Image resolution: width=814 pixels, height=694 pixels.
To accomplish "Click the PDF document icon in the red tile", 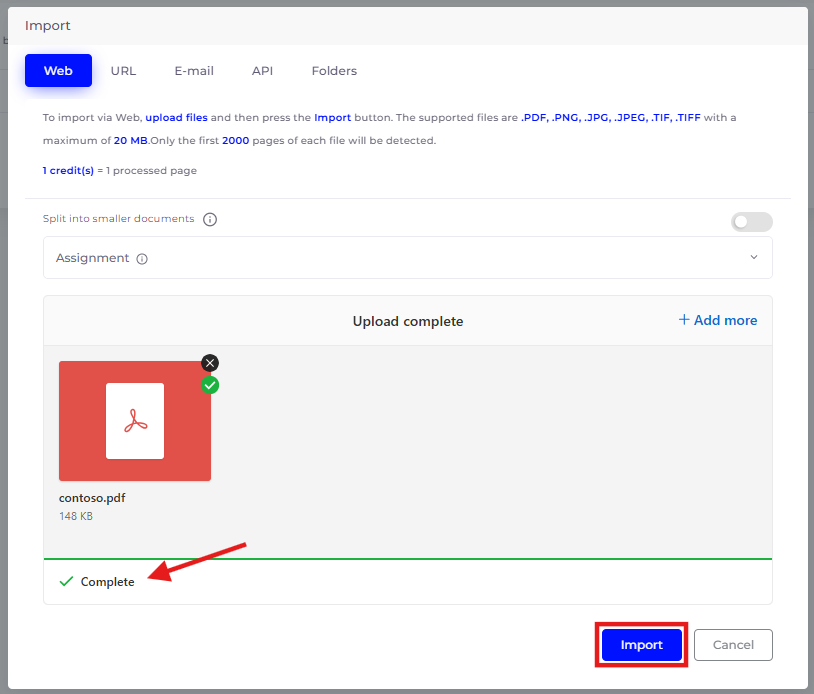I will (x=135, y=421).
